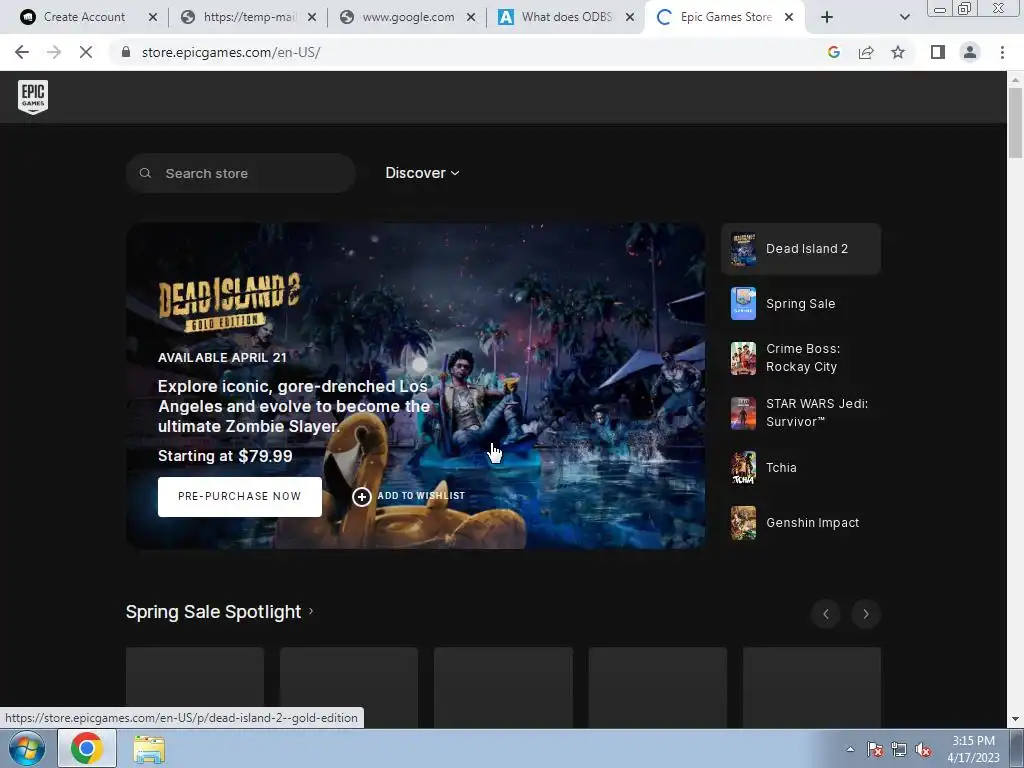Bookmark this page with star icon
The image size is (1024, 768).
point(898,52)
